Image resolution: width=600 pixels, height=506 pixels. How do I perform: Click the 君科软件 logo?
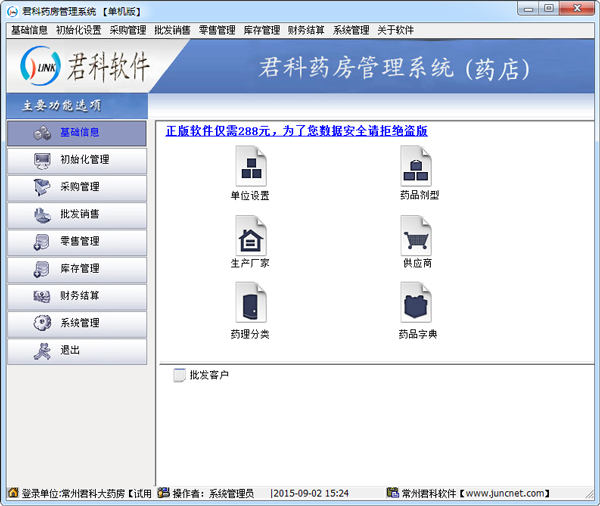point(84,67)
